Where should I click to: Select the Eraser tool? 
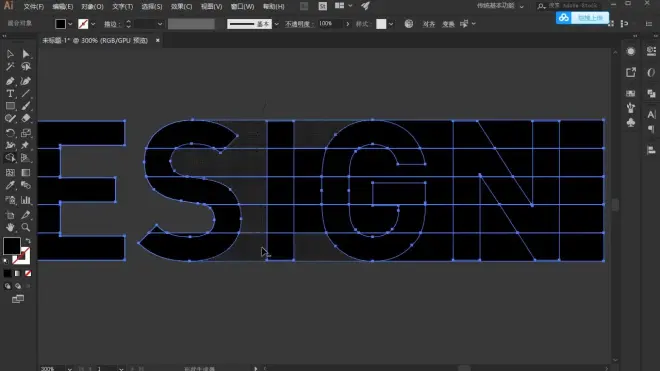point(26,119)
